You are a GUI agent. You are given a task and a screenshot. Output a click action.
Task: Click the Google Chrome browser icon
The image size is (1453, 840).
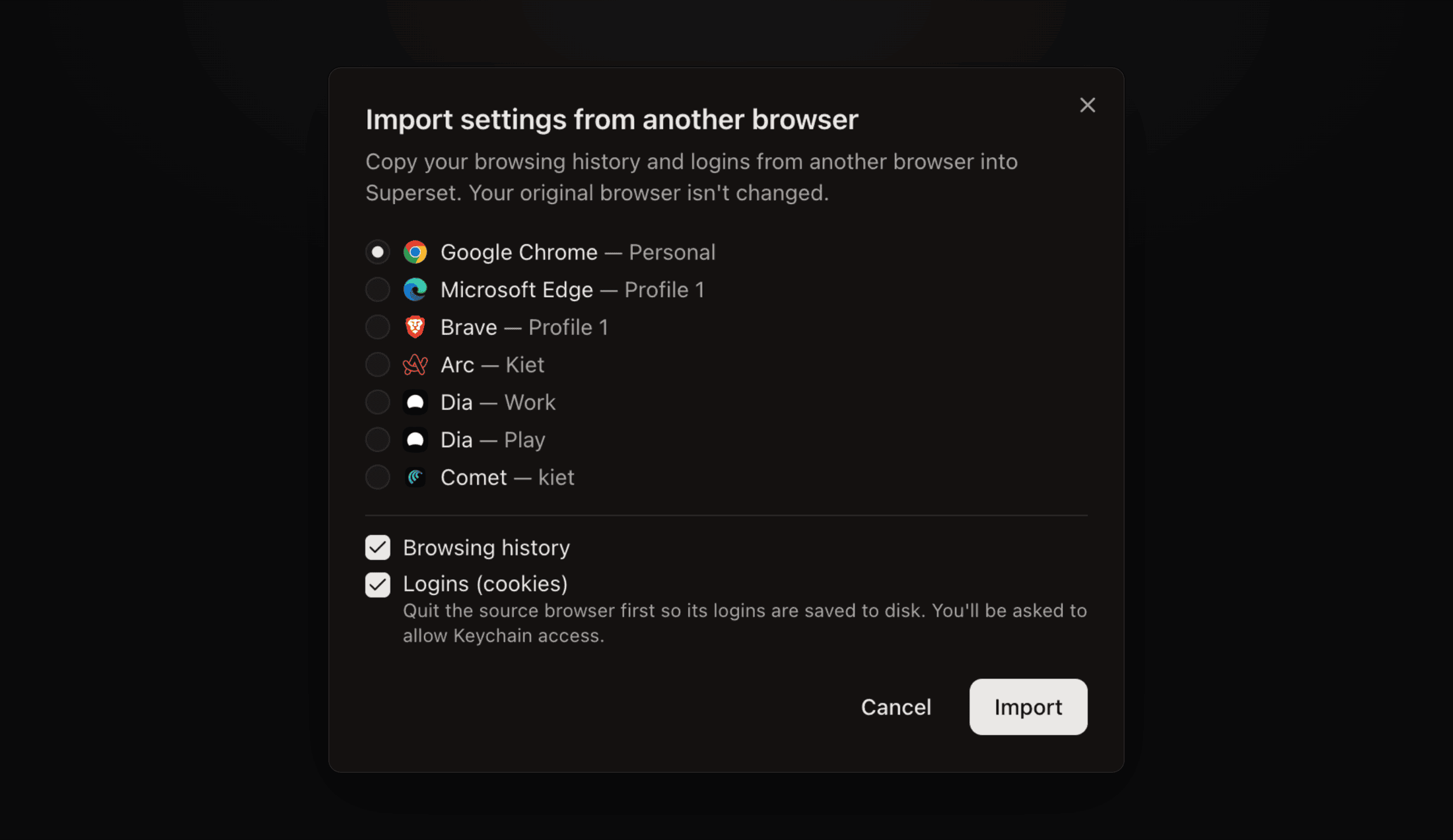pyautogui.click(x=415, y=252)
